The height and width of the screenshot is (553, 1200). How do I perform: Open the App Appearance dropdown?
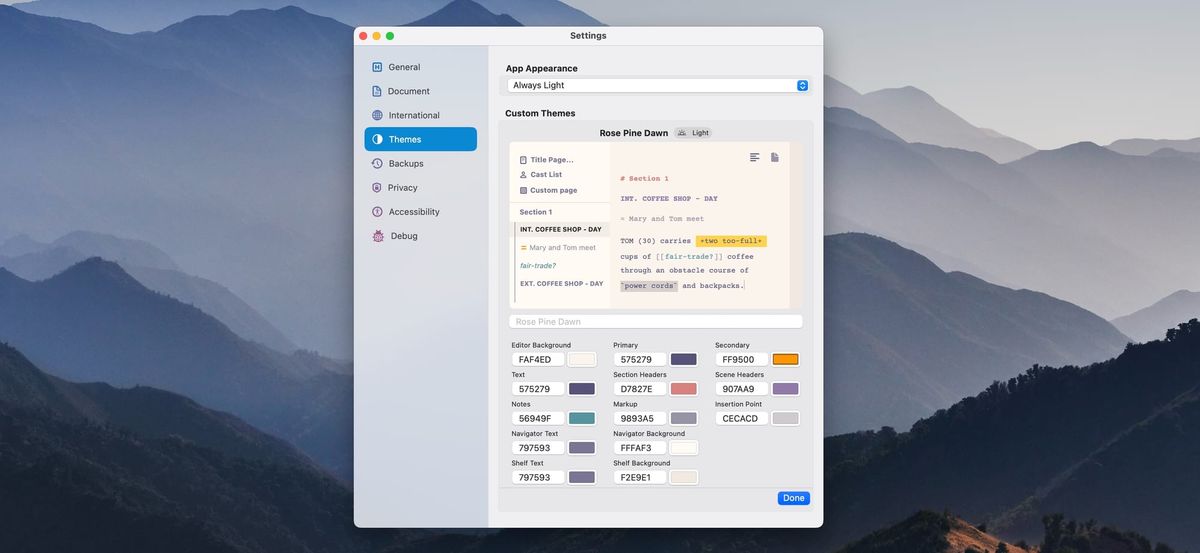657,86
